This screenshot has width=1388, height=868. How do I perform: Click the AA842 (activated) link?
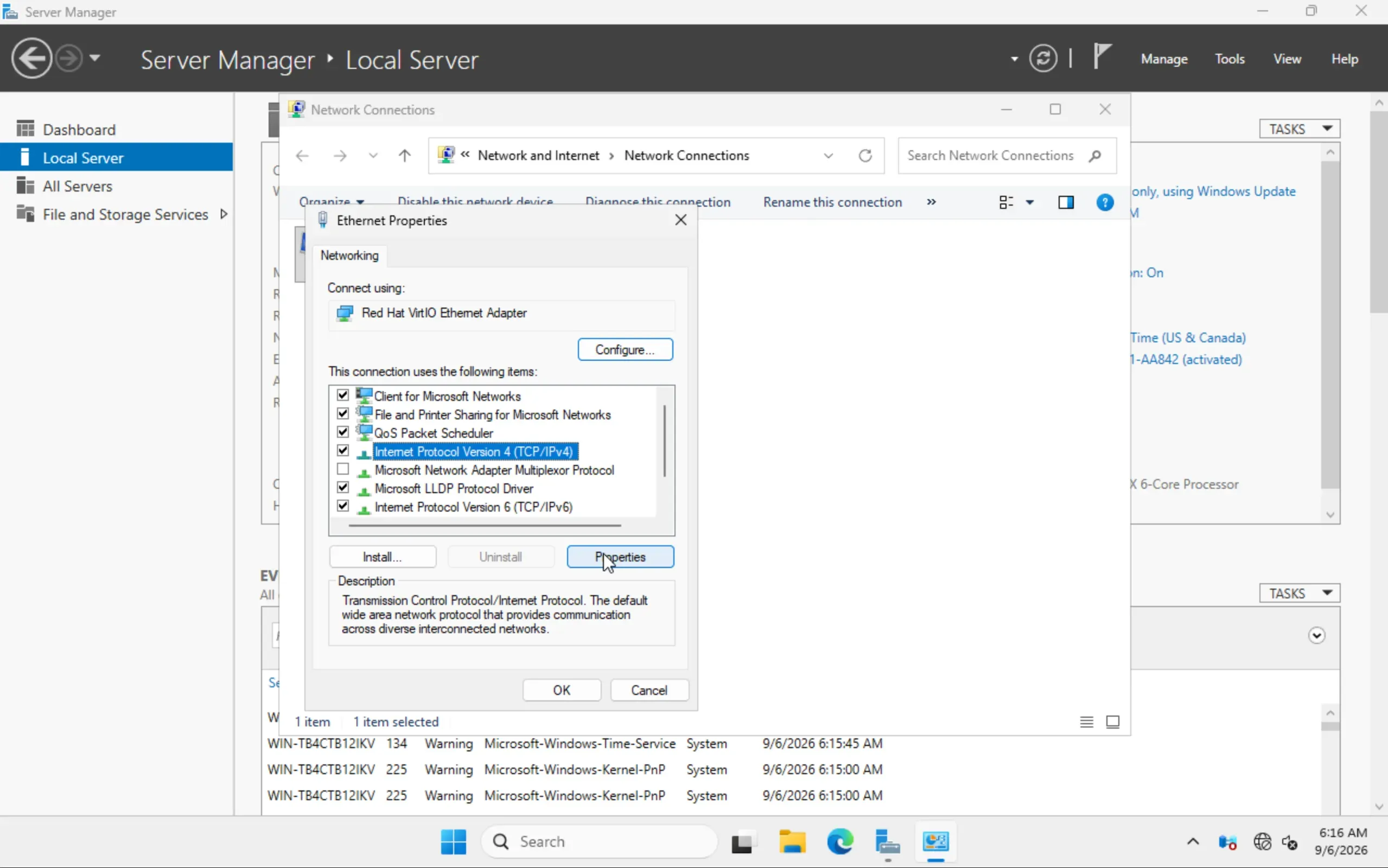point(1186,359)
